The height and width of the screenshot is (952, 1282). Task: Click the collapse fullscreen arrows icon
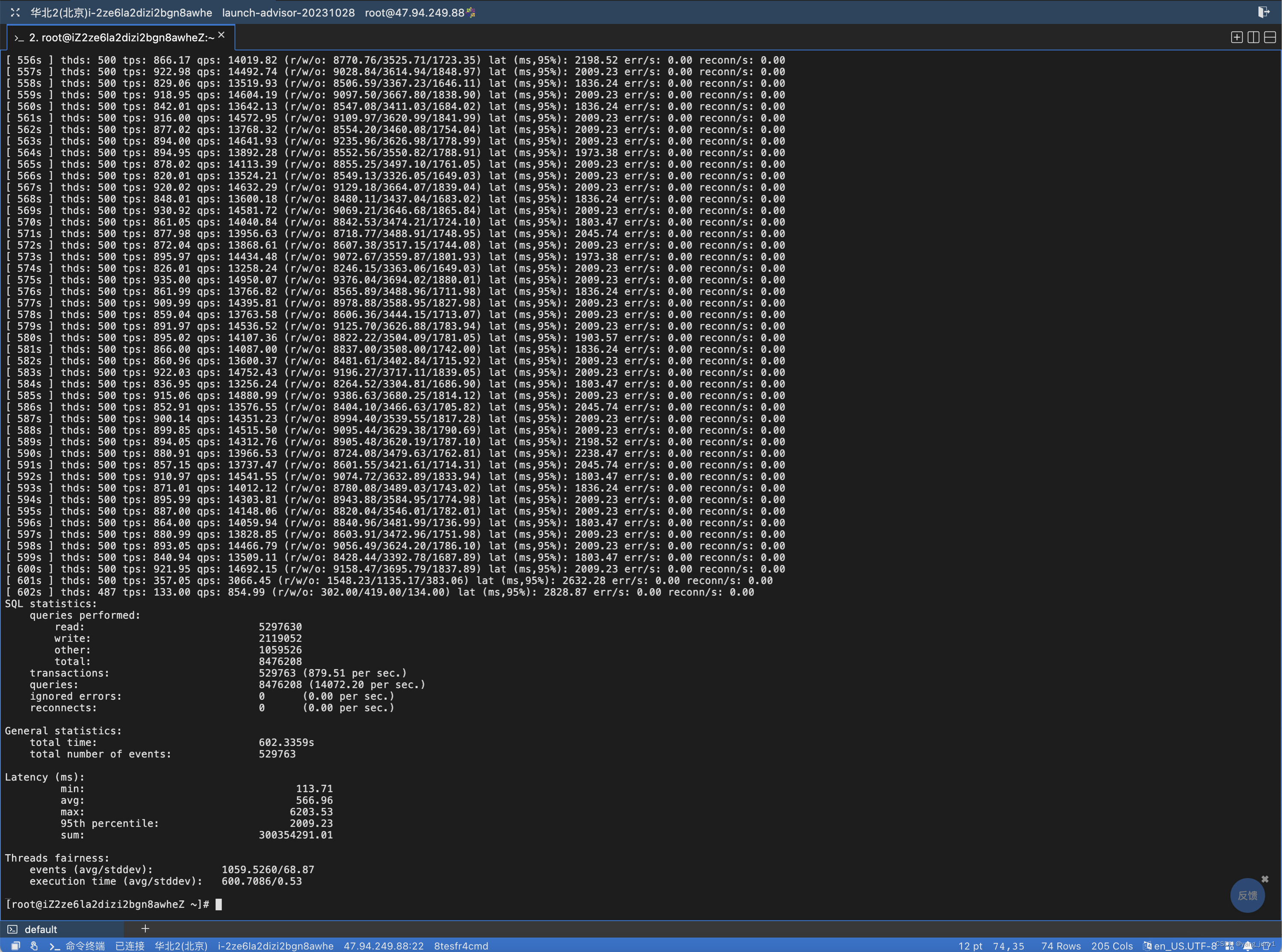coord(15,12)
